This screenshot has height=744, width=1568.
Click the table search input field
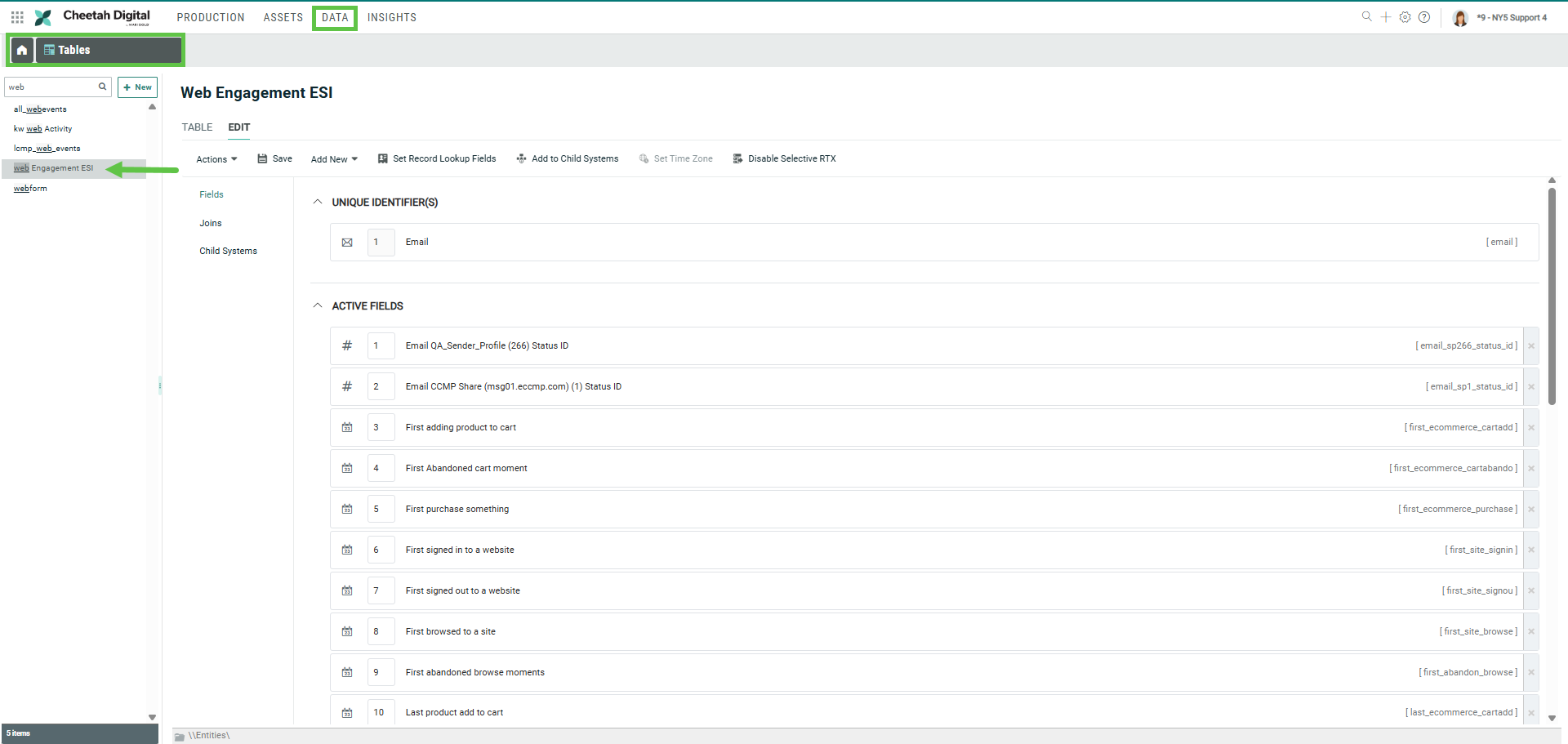pyautogui.click(x=52, y=87)
